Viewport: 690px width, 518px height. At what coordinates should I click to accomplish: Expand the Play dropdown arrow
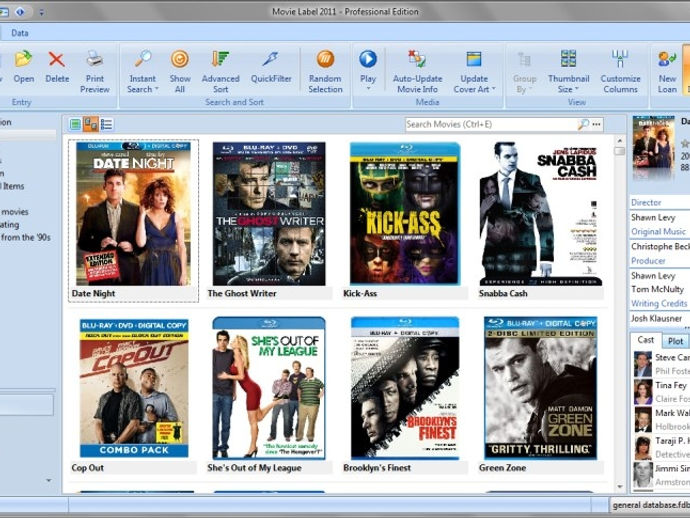click(368, 89)
